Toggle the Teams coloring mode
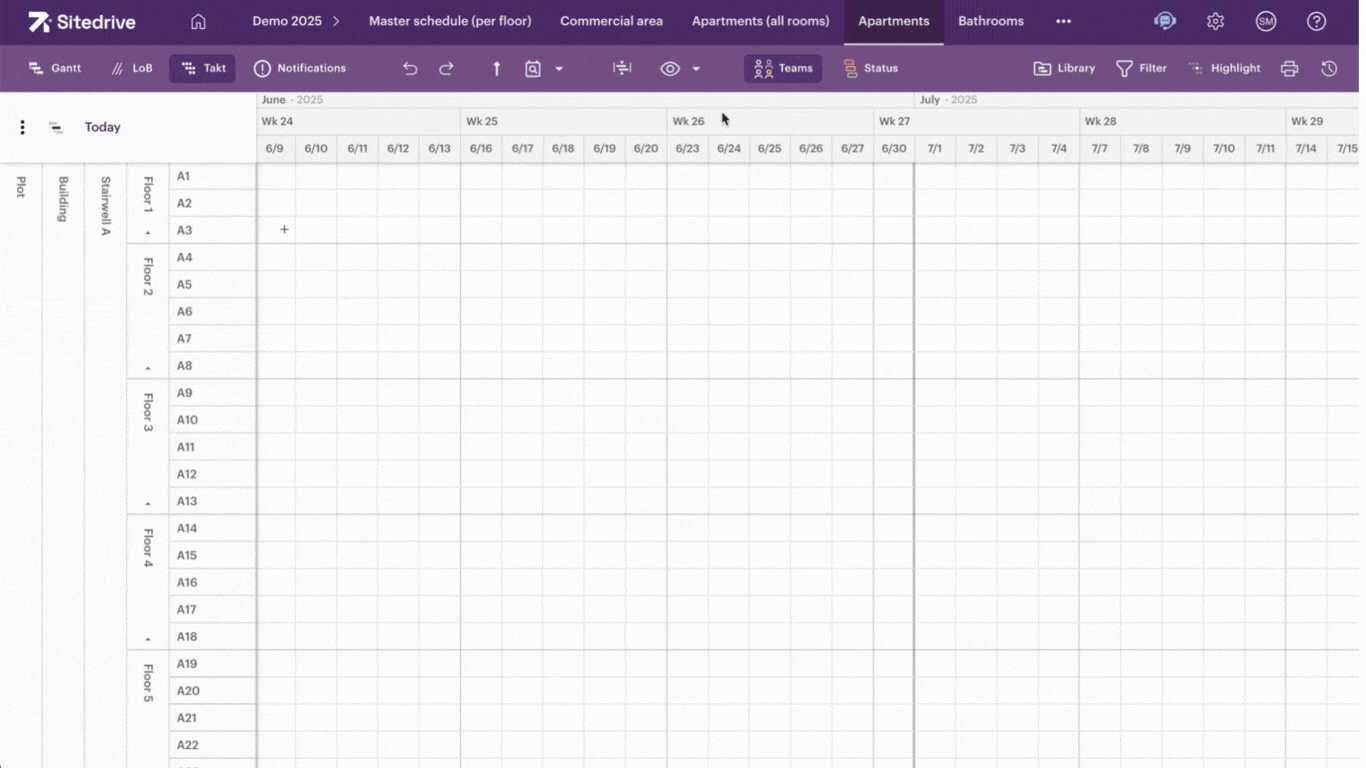1366x768 pixels. [783, 68]
